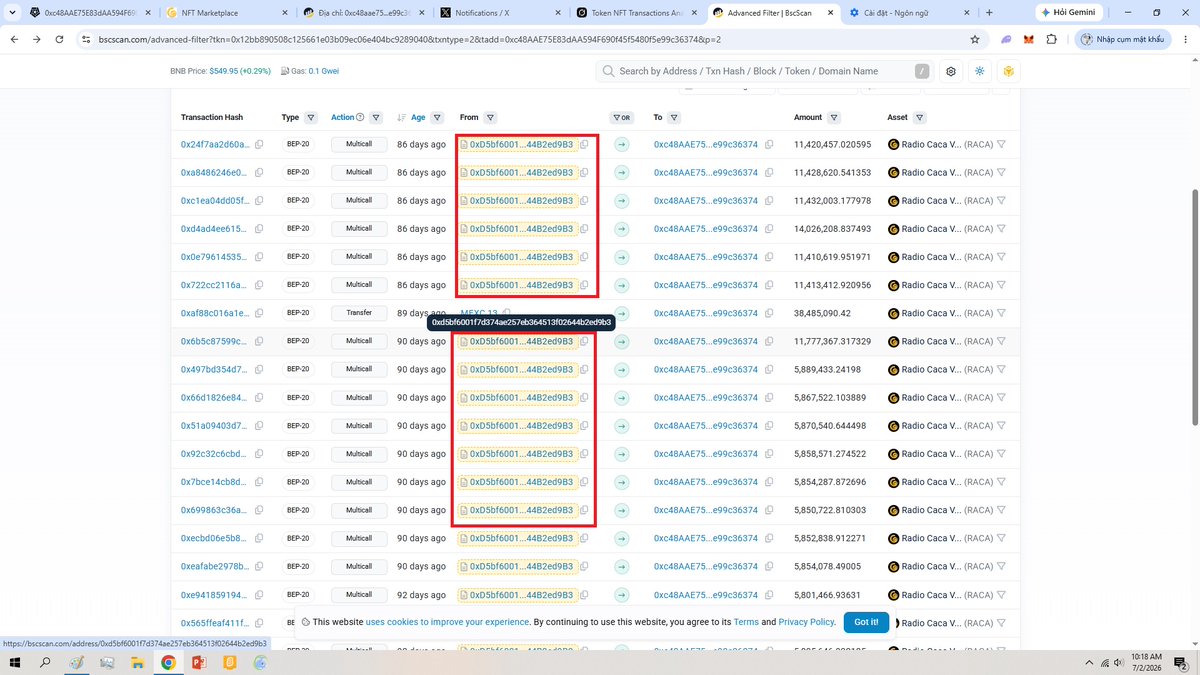Open taskbar Search magnifier

pos(46,662)
